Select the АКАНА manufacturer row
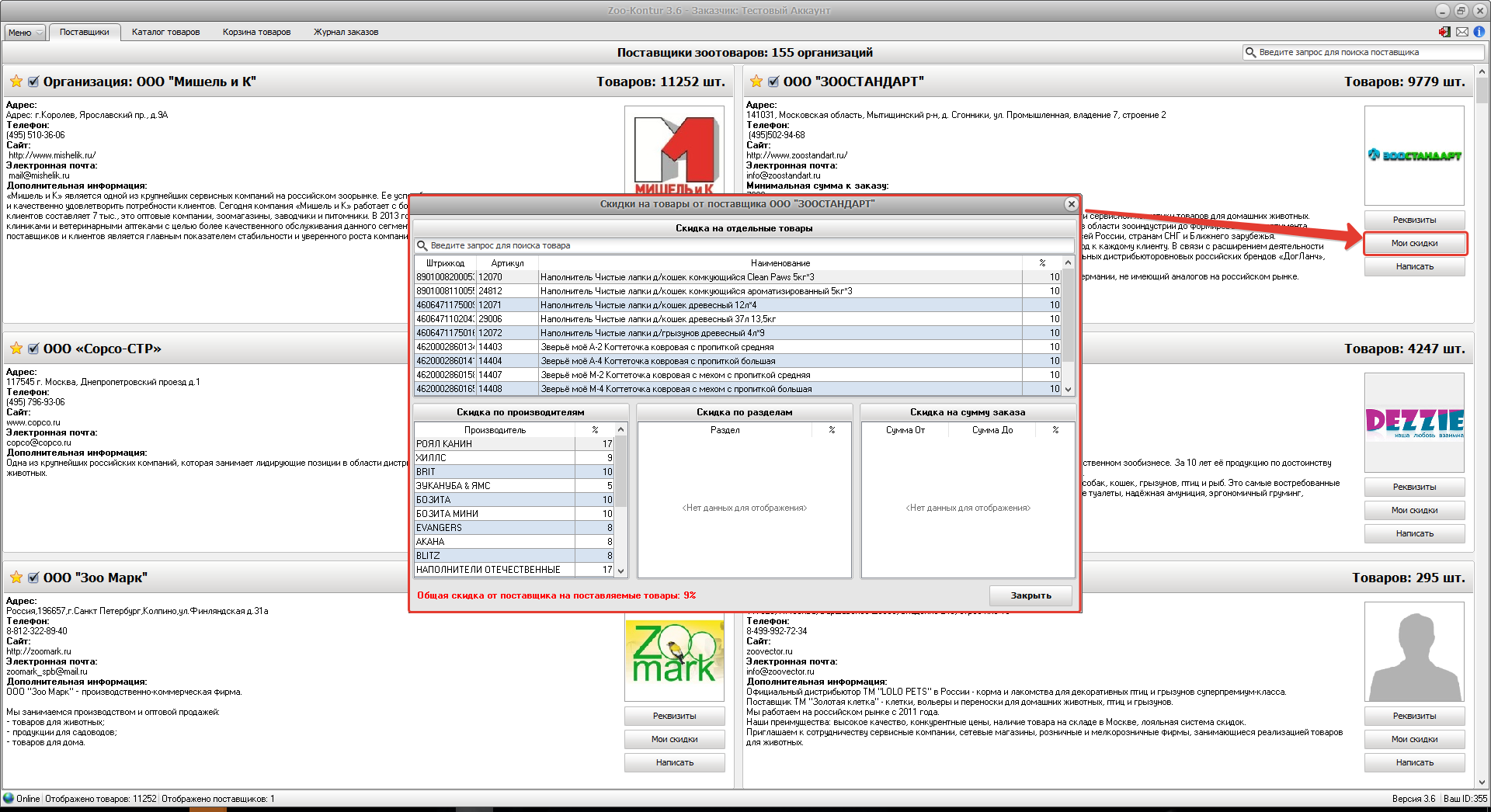Screen dimensions: 1491x812 pyautogui.click(x=514, y=542)
